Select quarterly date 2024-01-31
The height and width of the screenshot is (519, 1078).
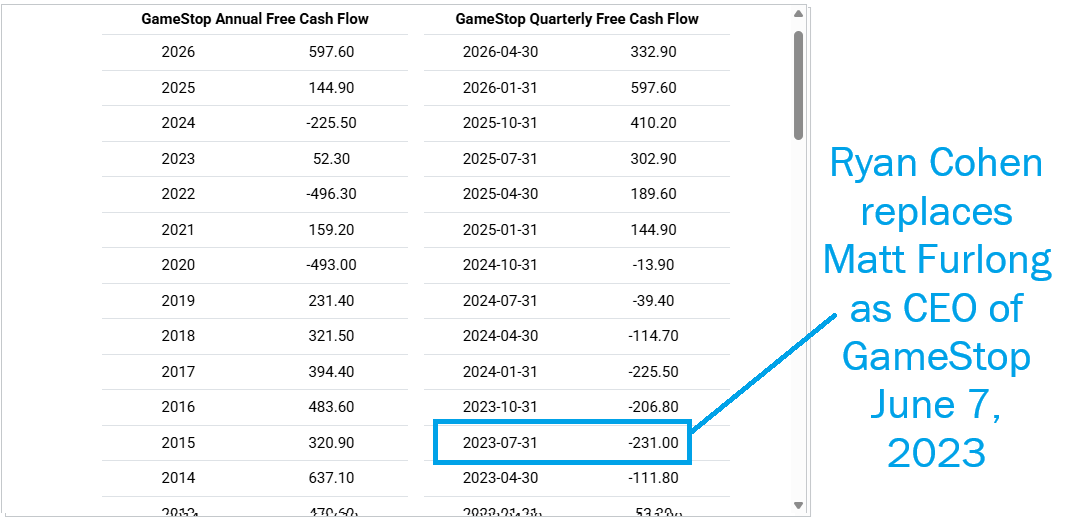pos(500,372)
